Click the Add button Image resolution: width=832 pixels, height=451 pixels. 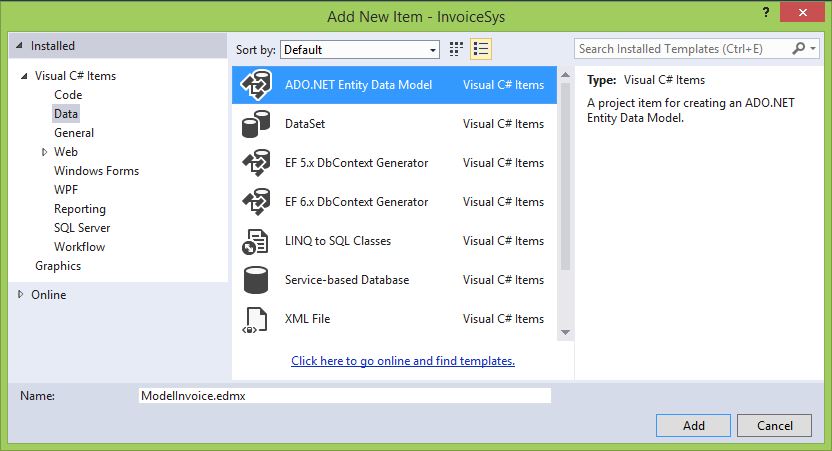tap(694, 426)
